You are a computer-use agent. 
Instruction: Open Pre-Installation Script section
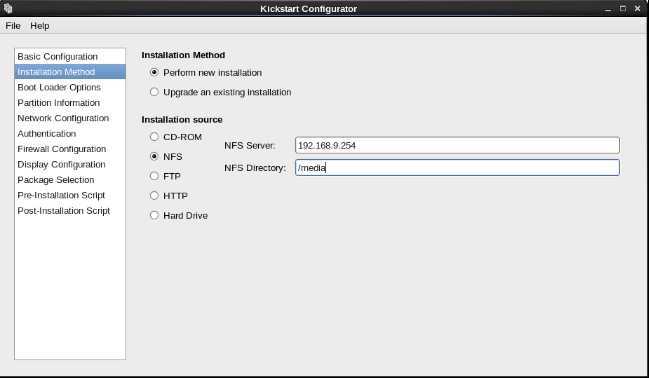pos(70,195)
